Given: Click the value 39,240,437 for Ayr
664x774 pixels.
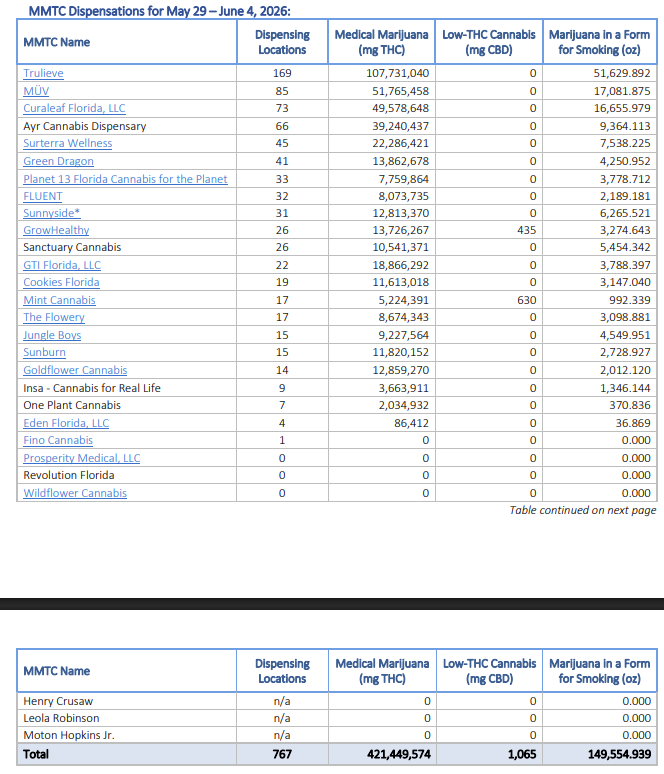Looking at the screenshot, I should (x=400, y=126).
